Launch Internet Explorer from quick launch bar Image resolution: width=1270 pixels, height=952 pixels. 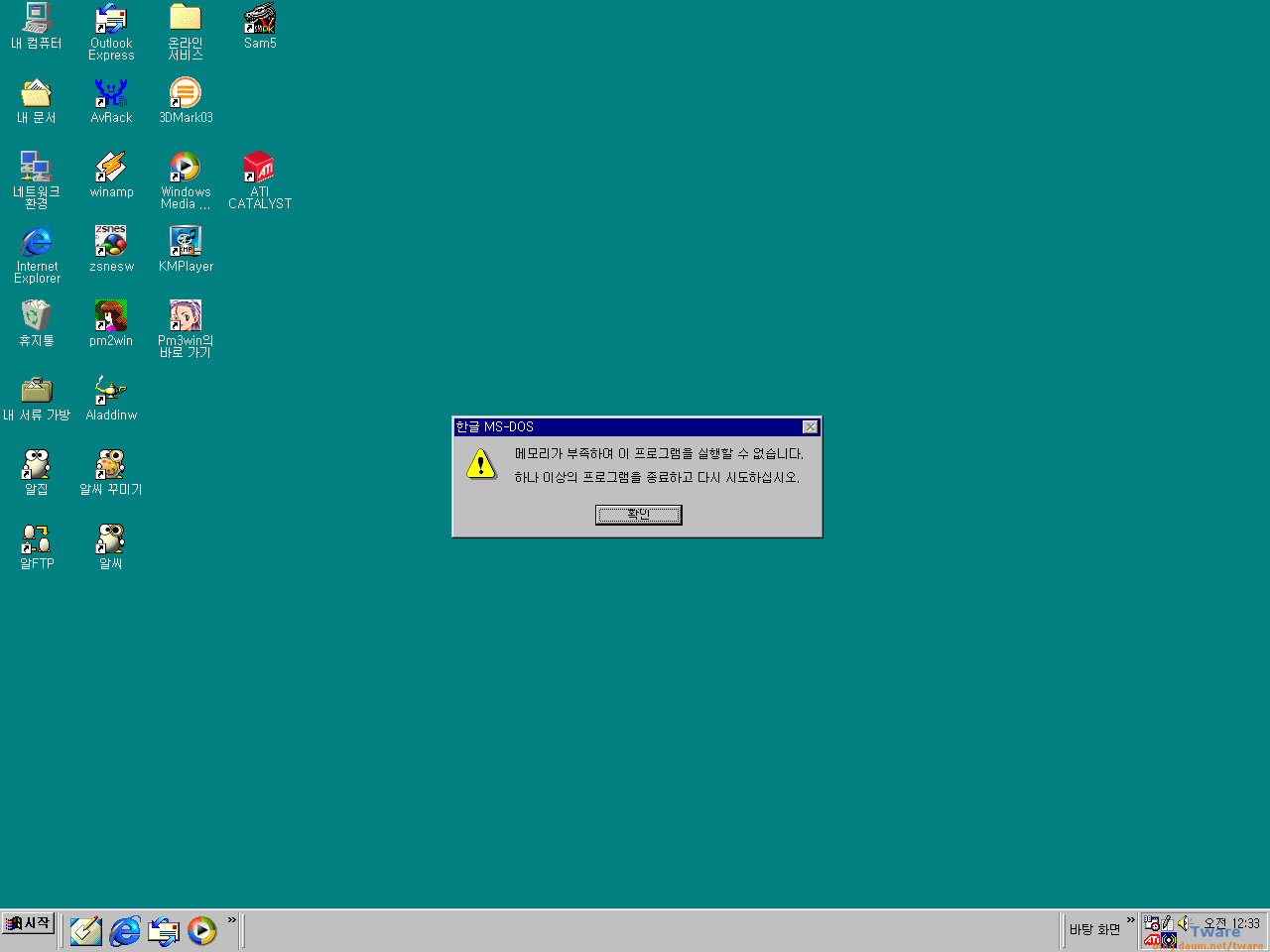point(125,930)
